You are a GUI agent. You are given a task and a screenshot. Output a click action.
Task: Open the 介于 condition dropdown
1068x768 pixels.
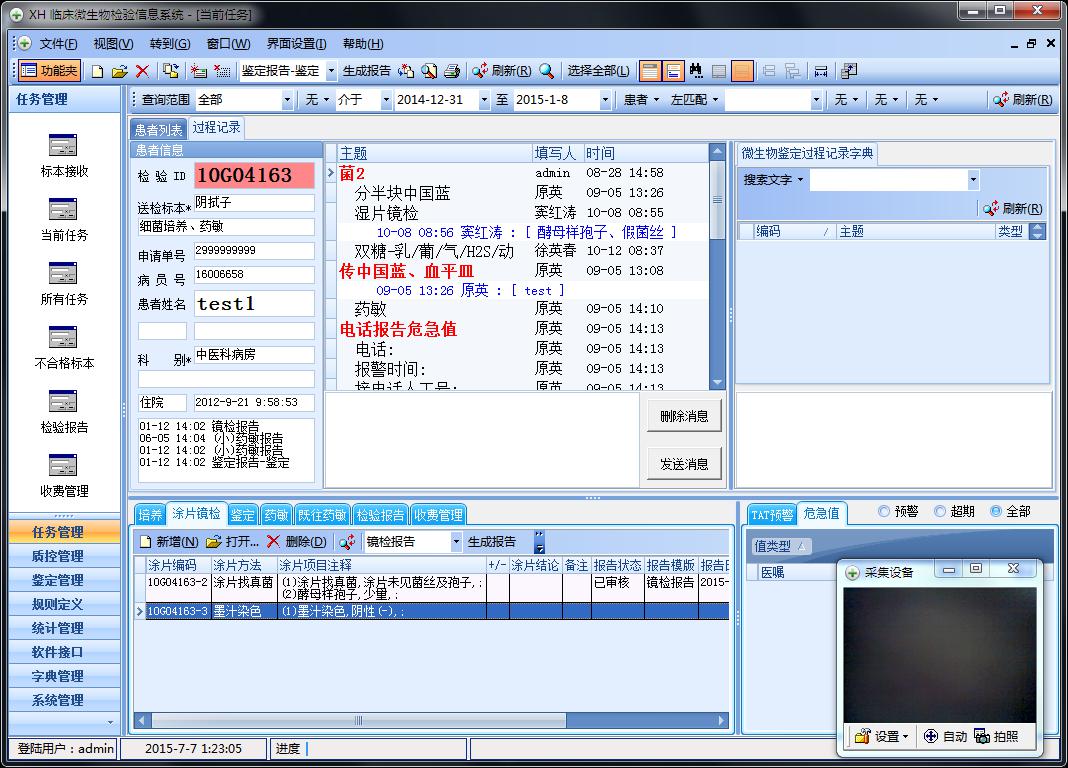pos(386,99)
